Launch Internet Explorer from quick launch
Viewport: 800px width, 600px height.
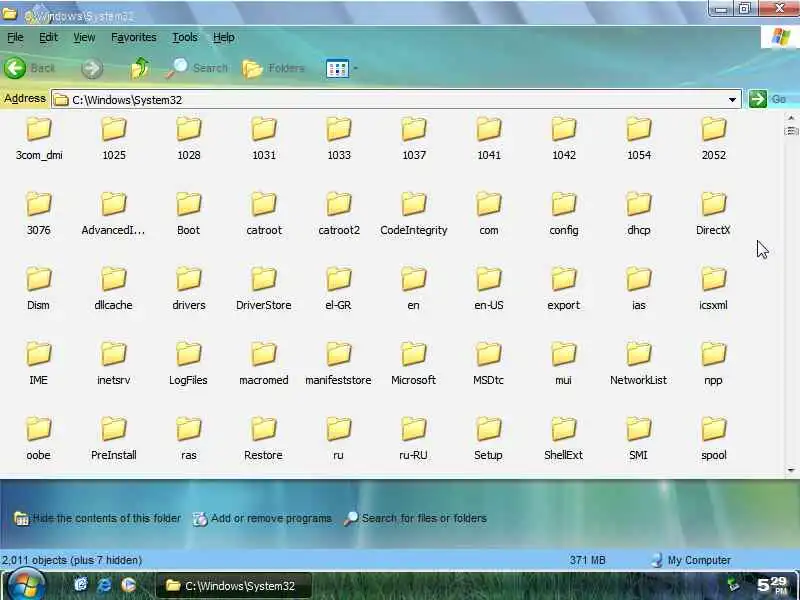(x=105, y=585)
